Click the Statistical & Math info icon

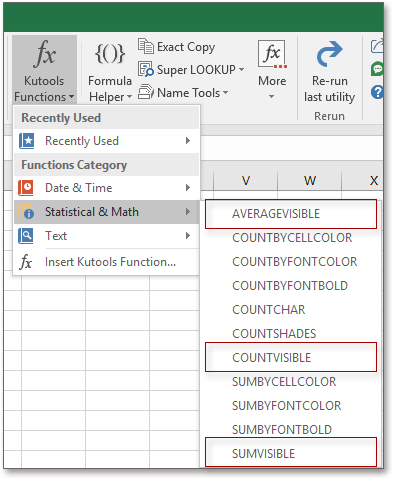26,212
